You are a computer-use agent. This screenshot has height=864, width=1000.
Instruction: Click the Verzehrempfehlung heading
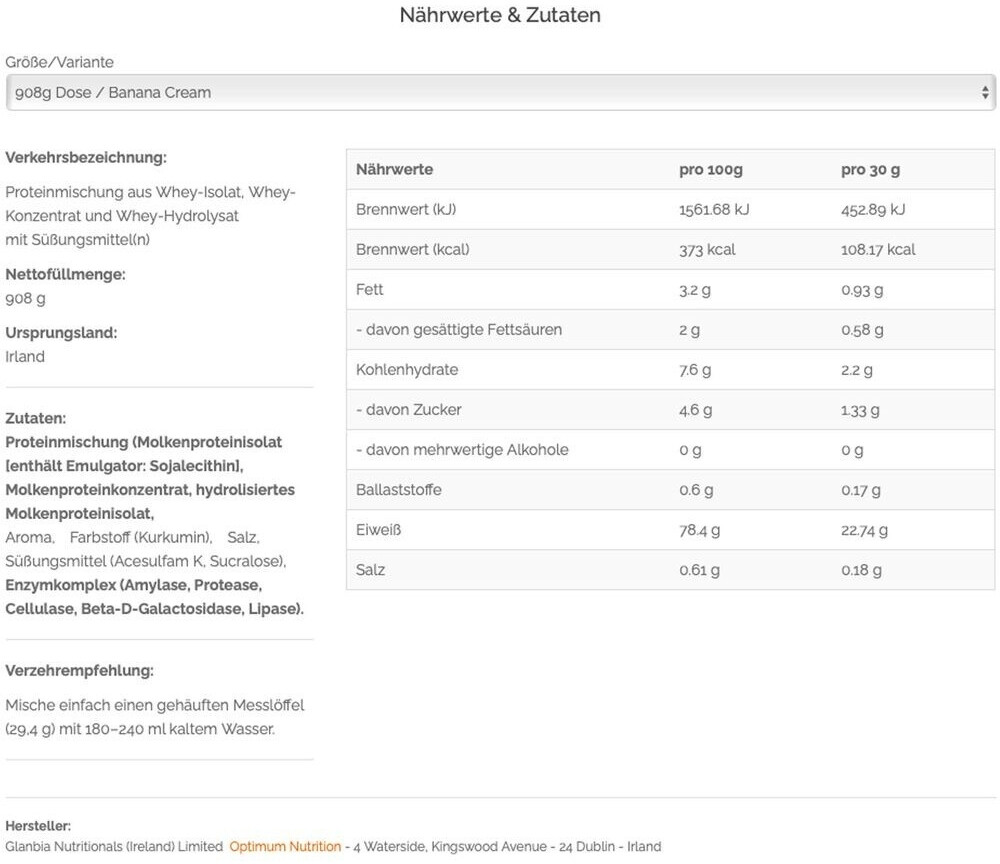click(x=79, y=671)
